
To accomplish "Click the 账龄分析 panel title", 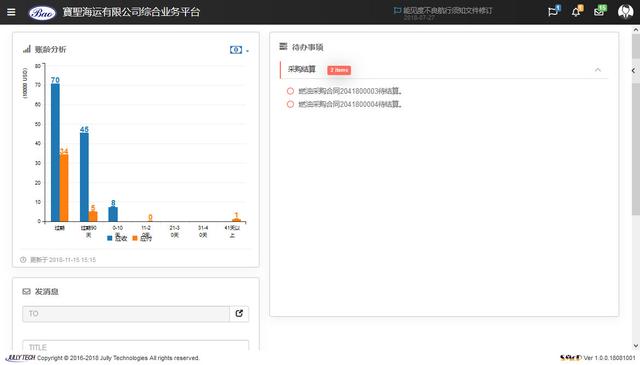I will (50, 49).
